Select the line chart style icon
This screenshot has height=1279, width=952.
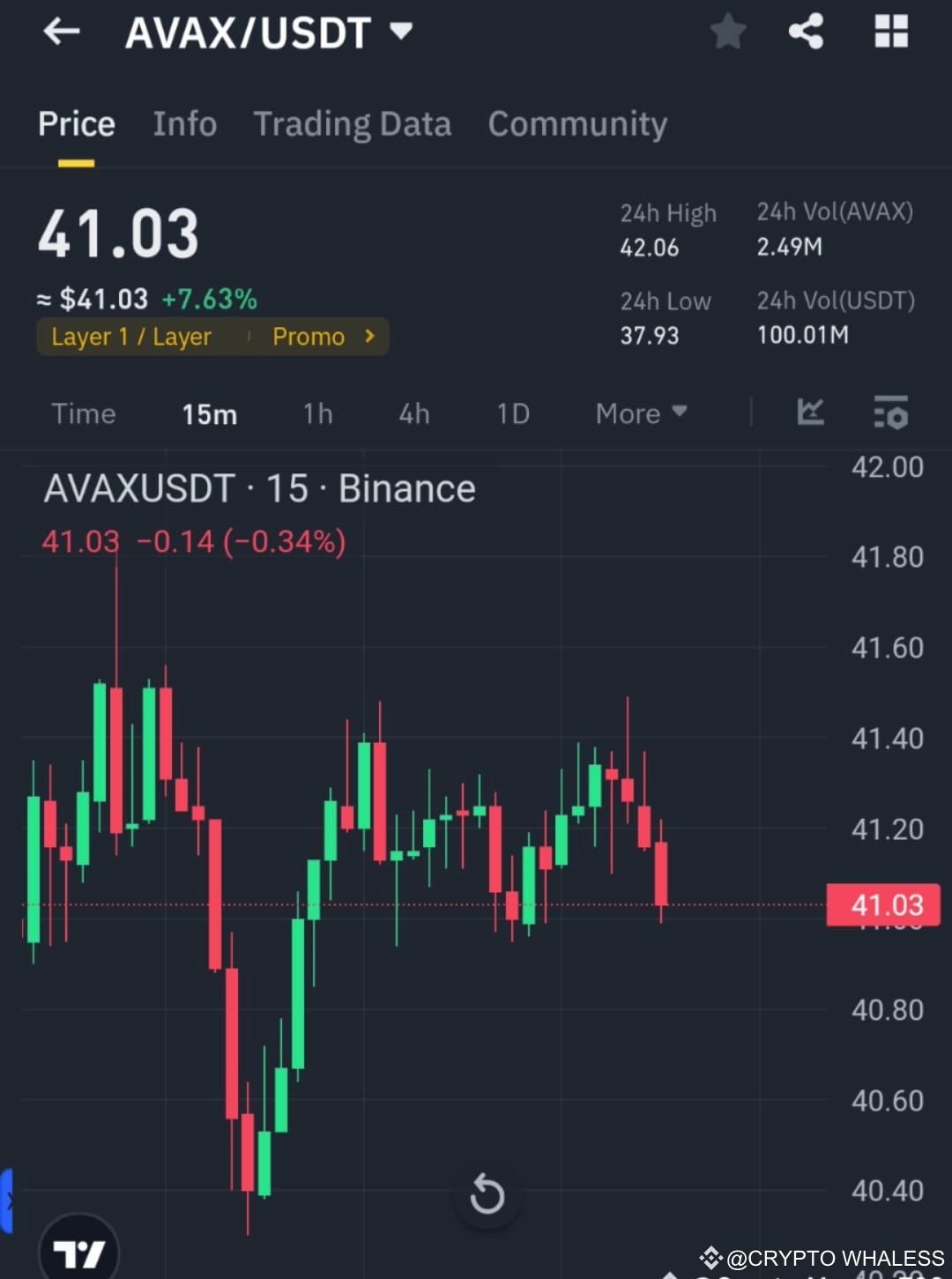click(810, 413)
